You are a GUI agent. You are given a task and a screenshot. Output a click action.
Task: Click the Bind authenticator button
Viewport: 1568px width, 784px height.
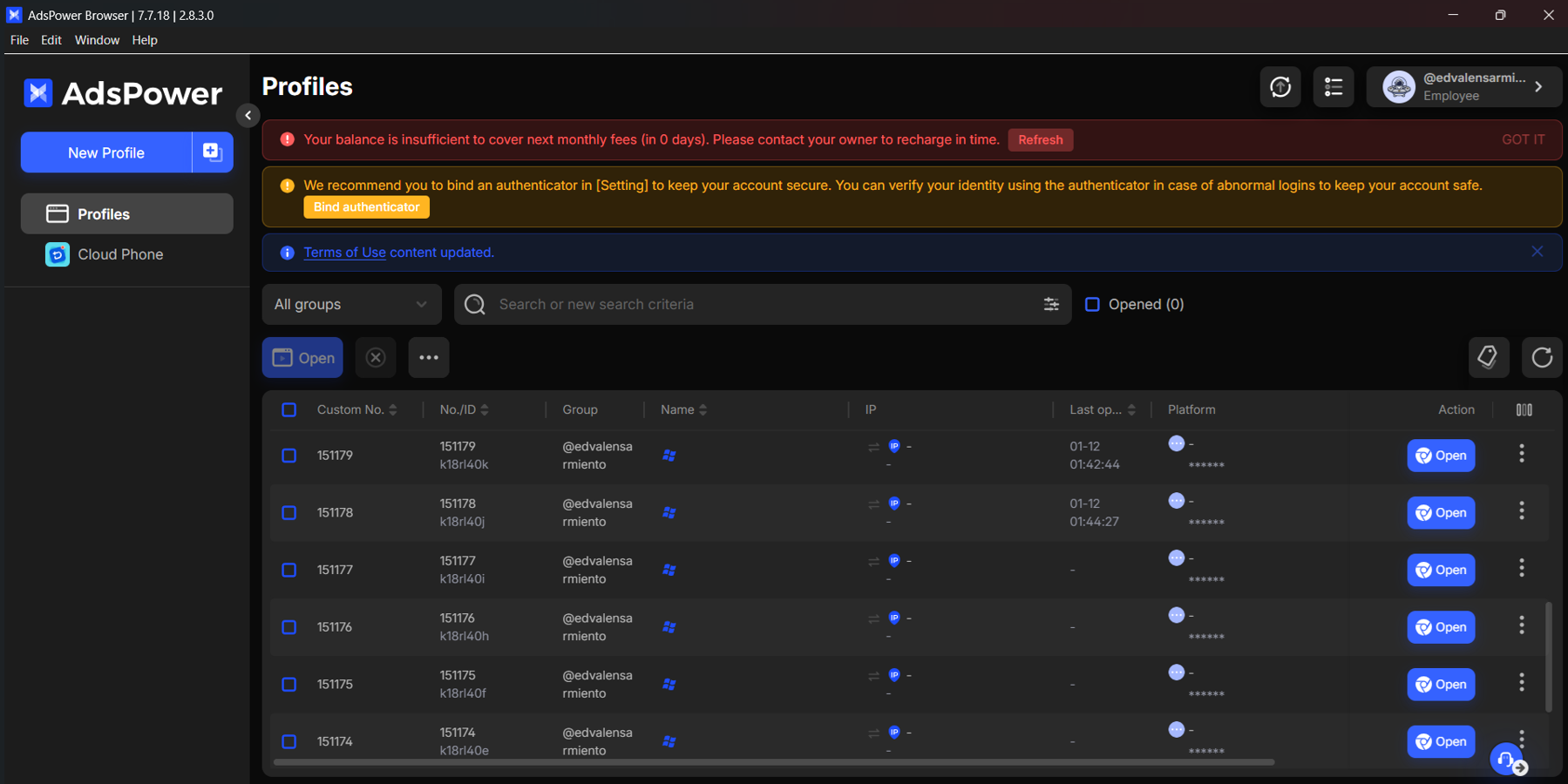click(x=367, y=207)
